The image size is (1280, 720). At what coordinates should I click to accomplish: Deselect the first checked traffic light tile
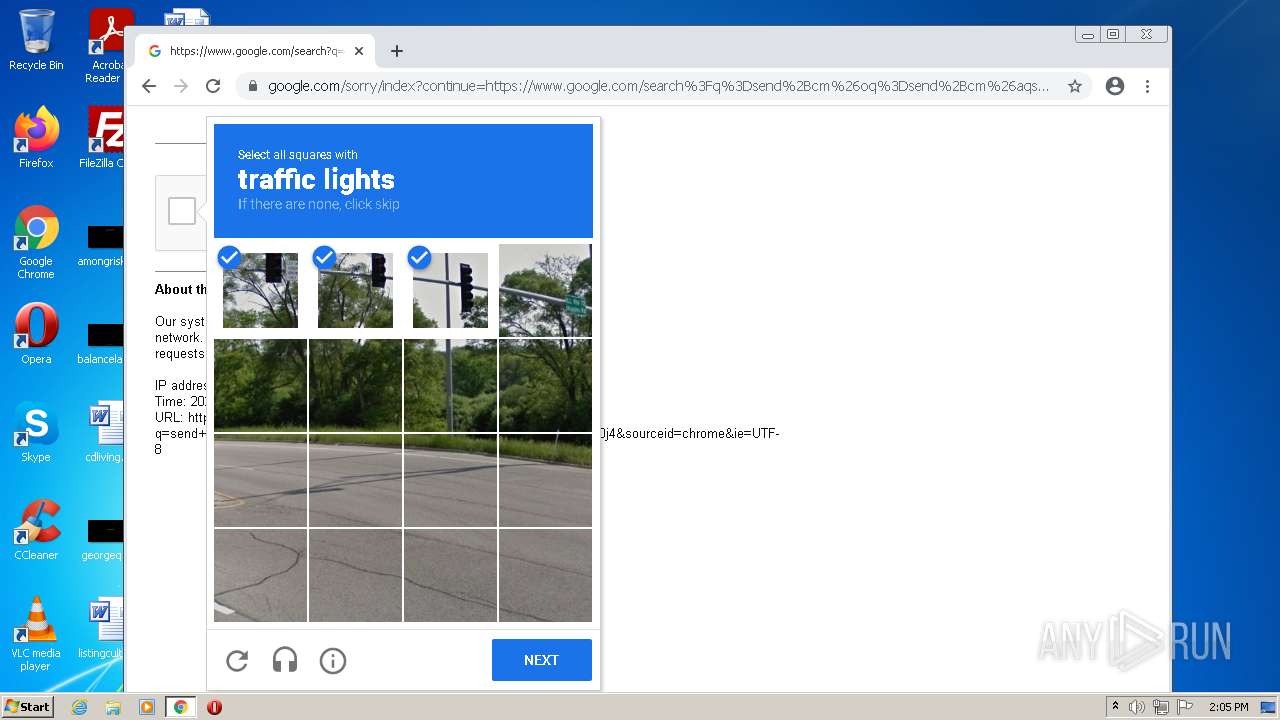(x=260, y=290)
